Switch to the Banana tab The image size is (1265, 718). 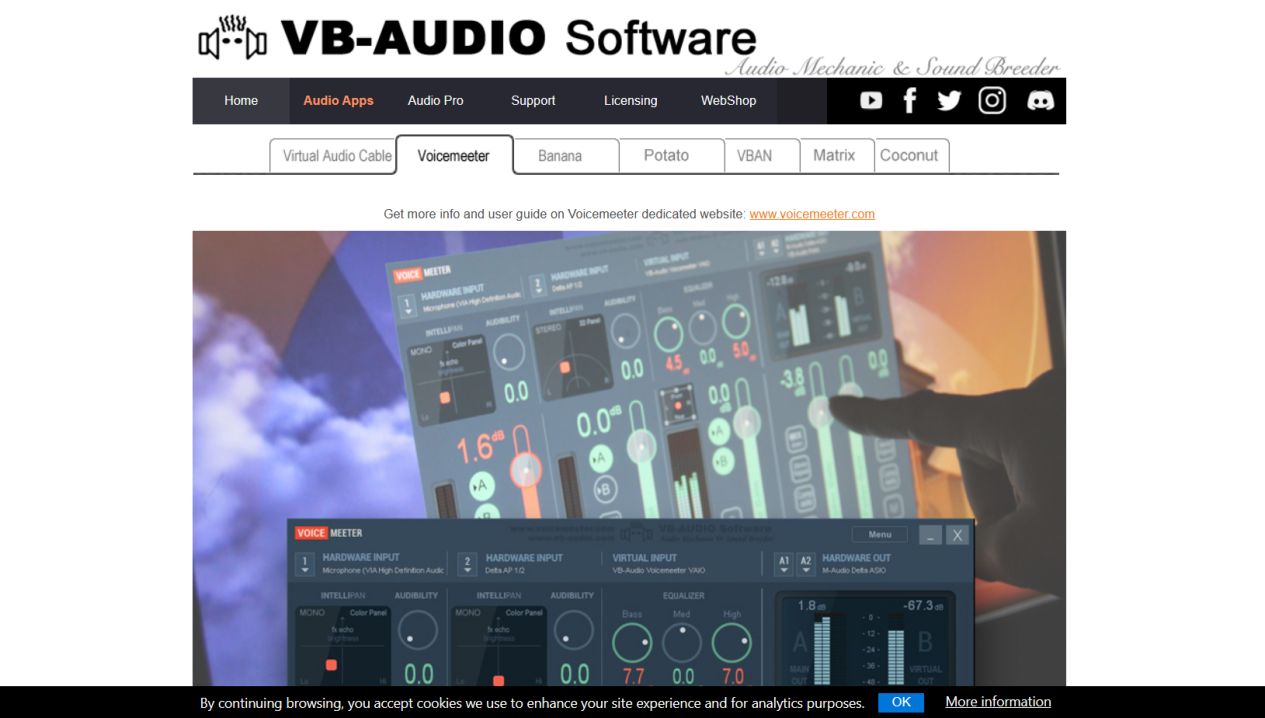point(565,156)
